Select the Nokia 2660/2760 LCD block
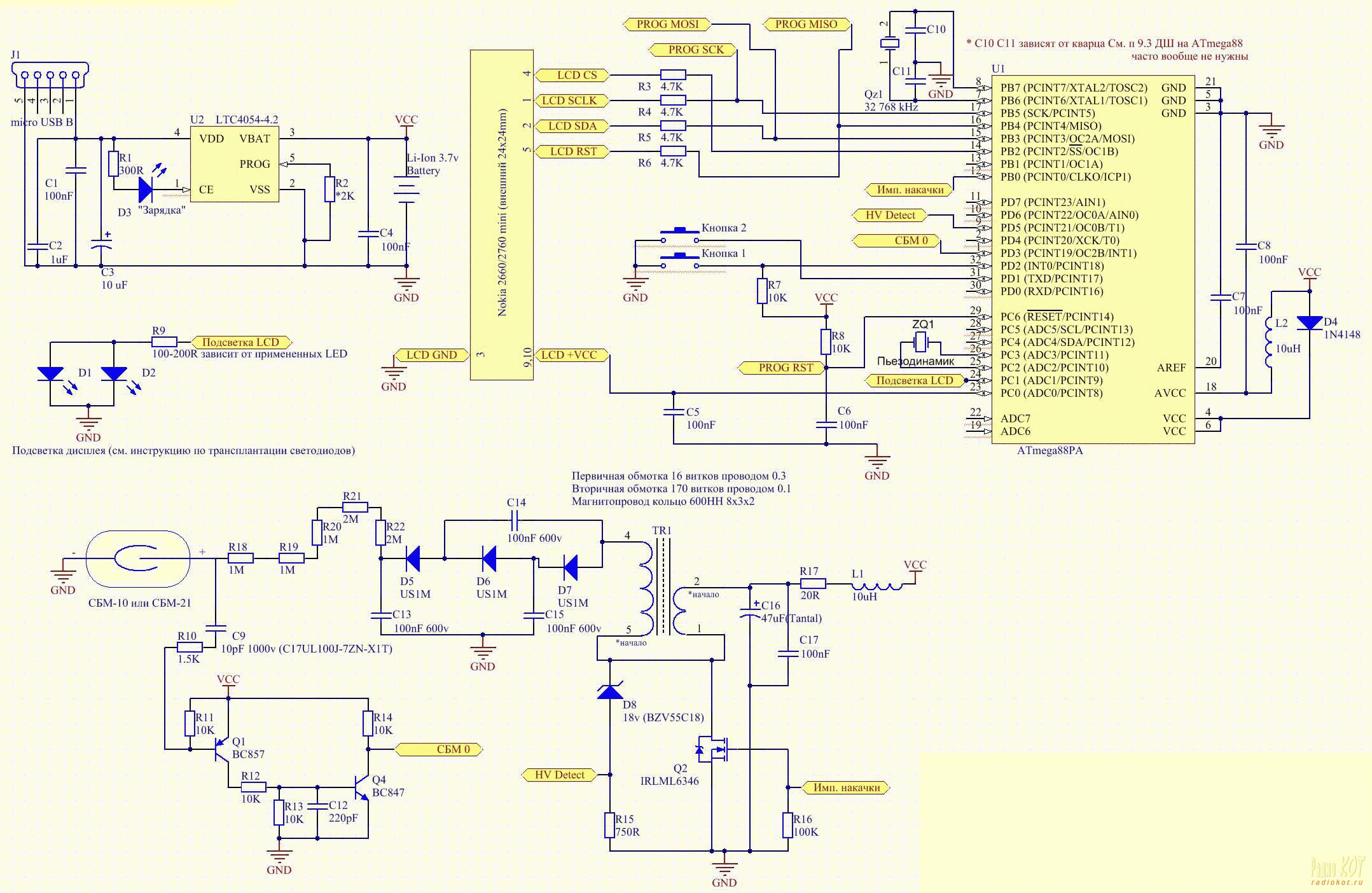Screen dimensions: 1372x893 (502, 215)
